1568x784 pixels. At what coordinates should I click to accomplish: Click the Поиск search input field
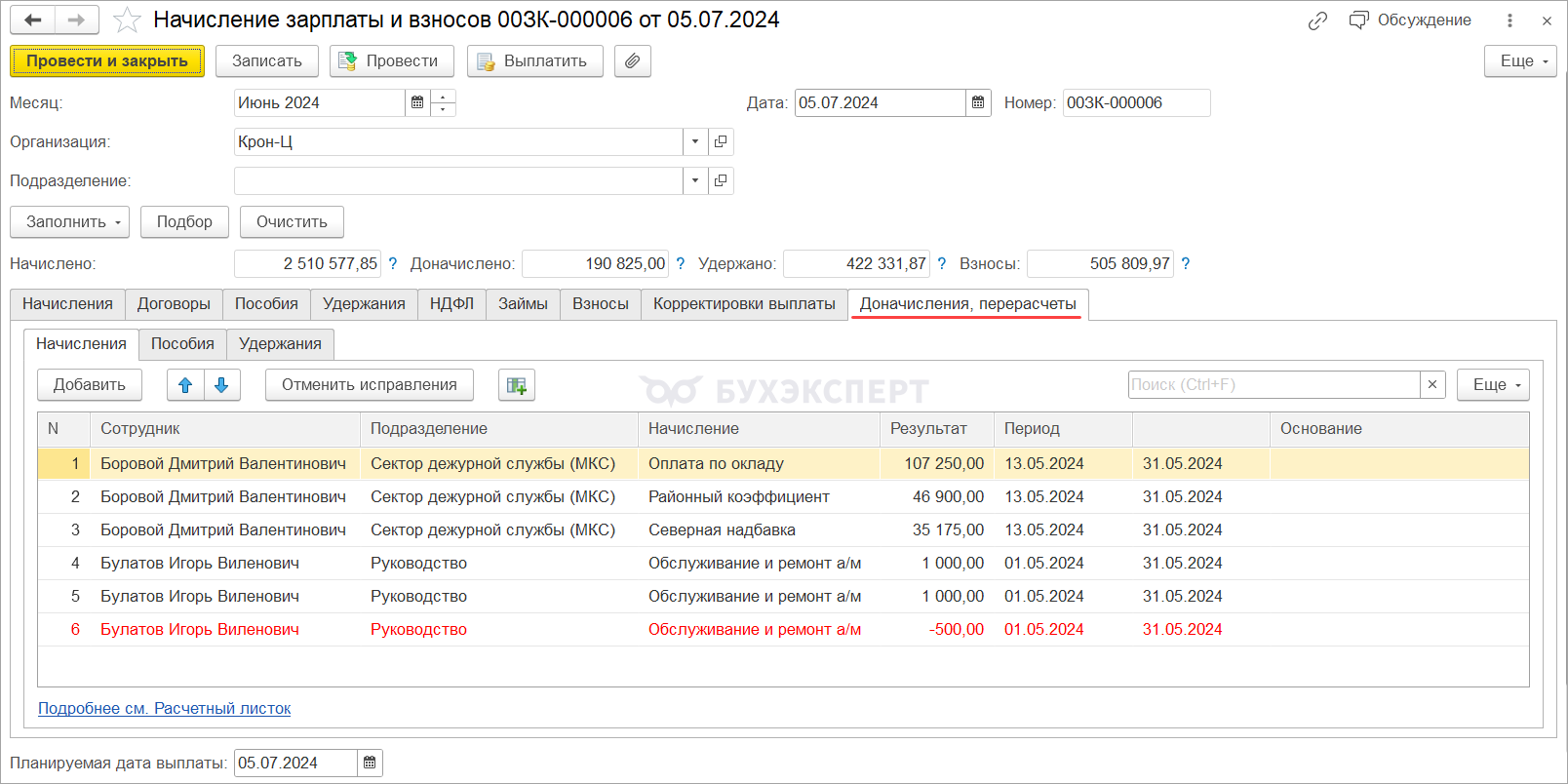pos(1273,384)
